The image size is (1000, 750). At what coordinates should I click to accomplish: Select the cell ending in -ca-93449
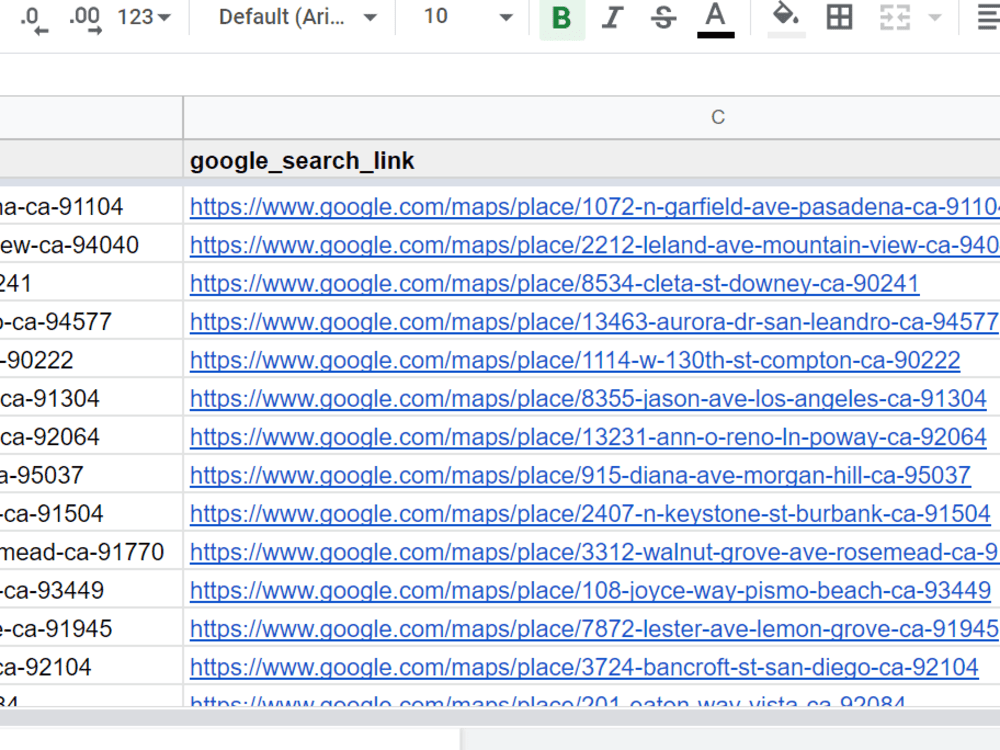[x=91, y=589]
